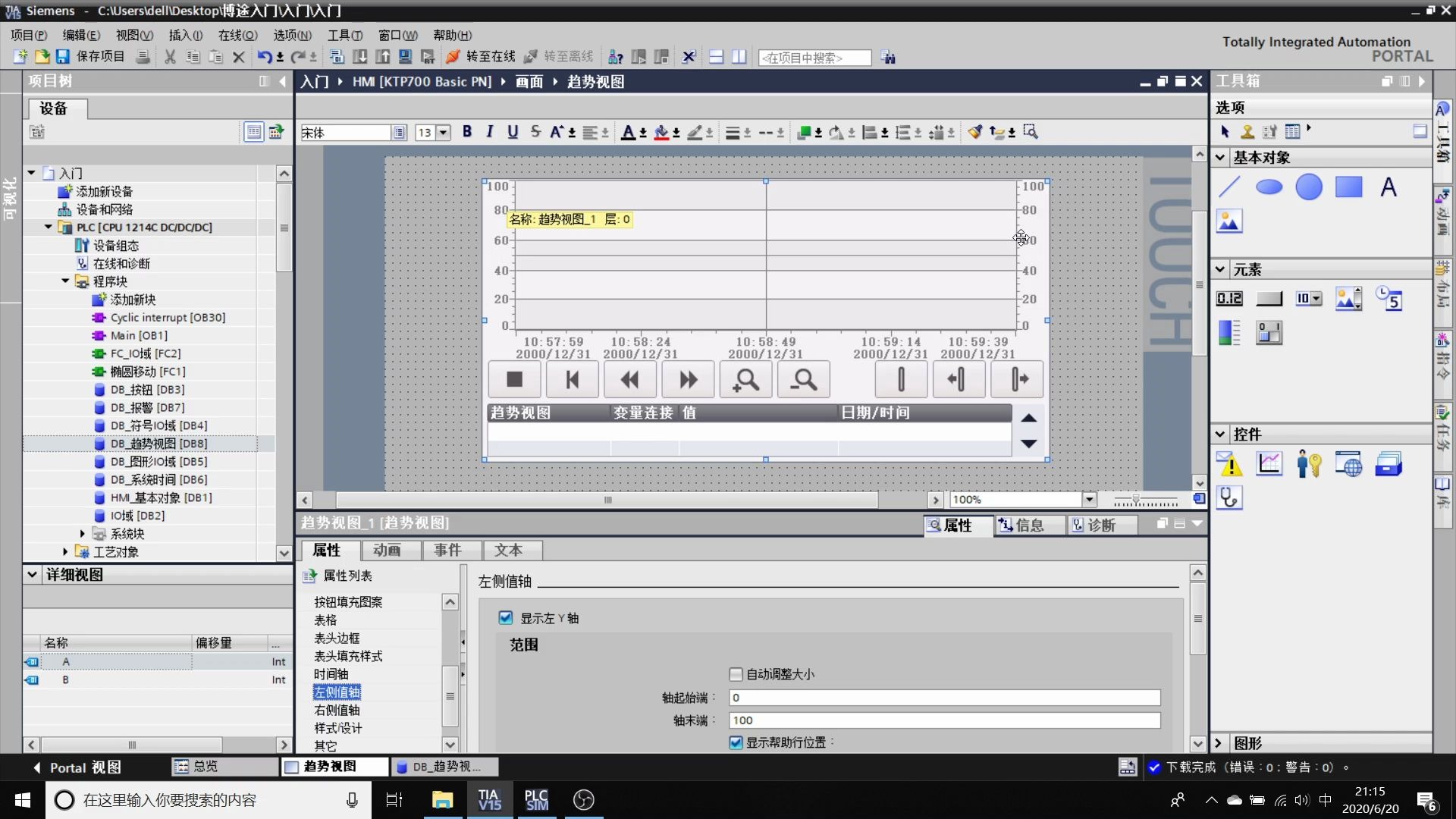The height and width of the screenshot is (819, 1456).
Task: Select the Bar element
Action: (x=1229, y=332)
